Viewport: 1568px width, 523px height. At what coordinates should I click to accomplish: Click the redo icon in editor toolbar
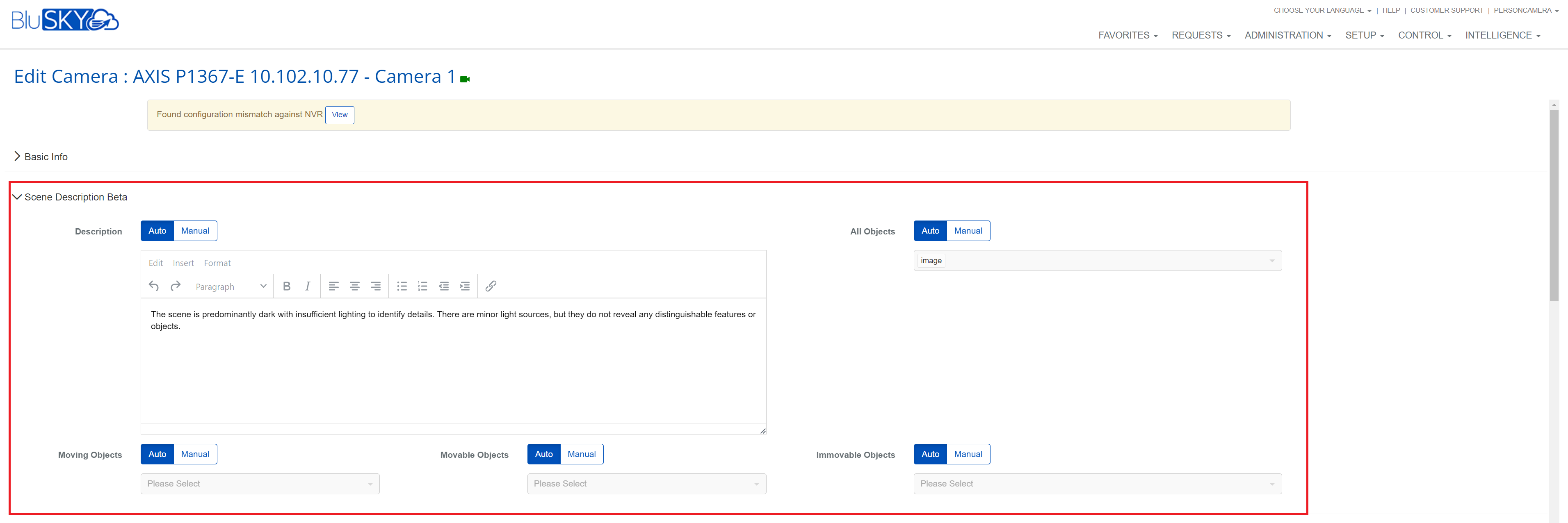(x=175, y=286)
